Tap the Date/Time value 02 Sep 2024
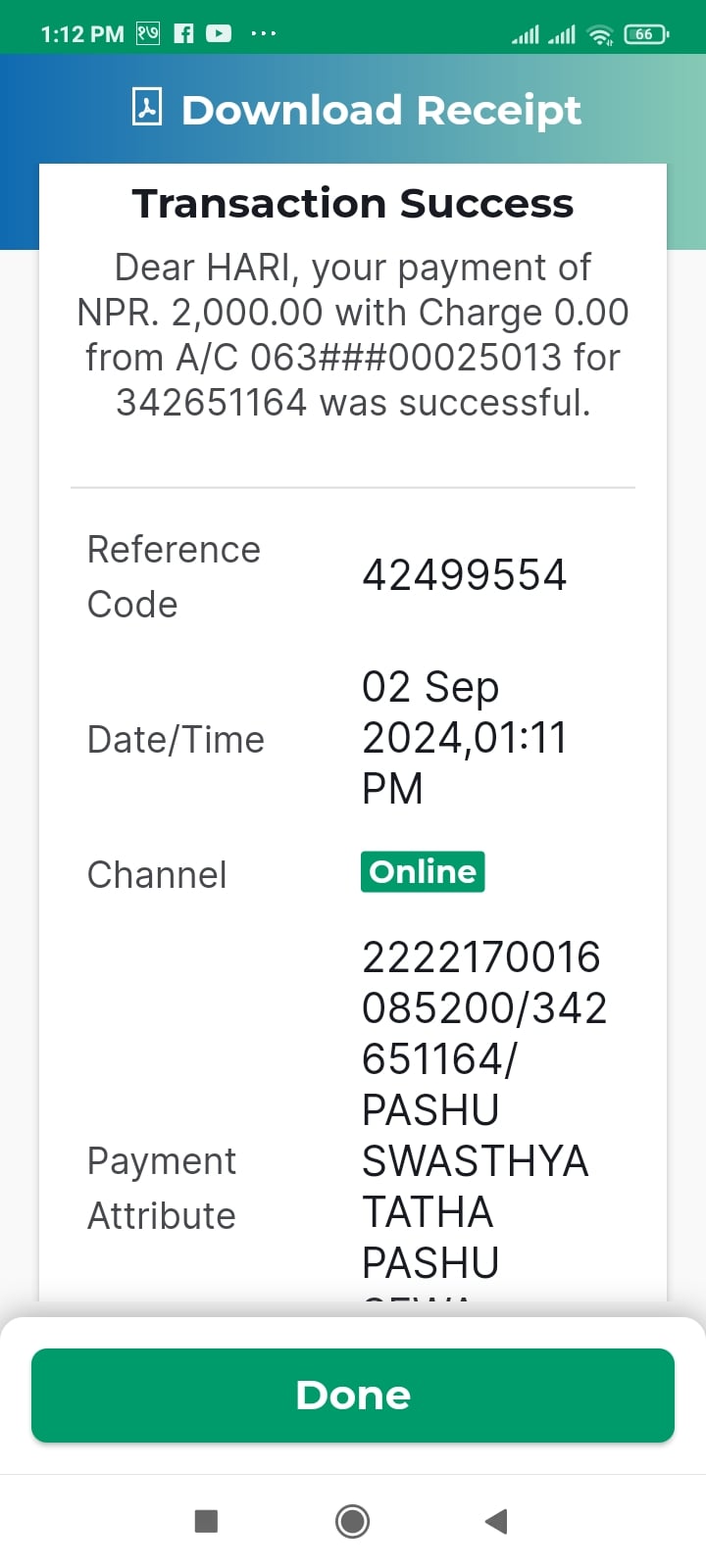The width and height of the screenshot is (706, 1568). pyautogui.click(x=465, y=712)
